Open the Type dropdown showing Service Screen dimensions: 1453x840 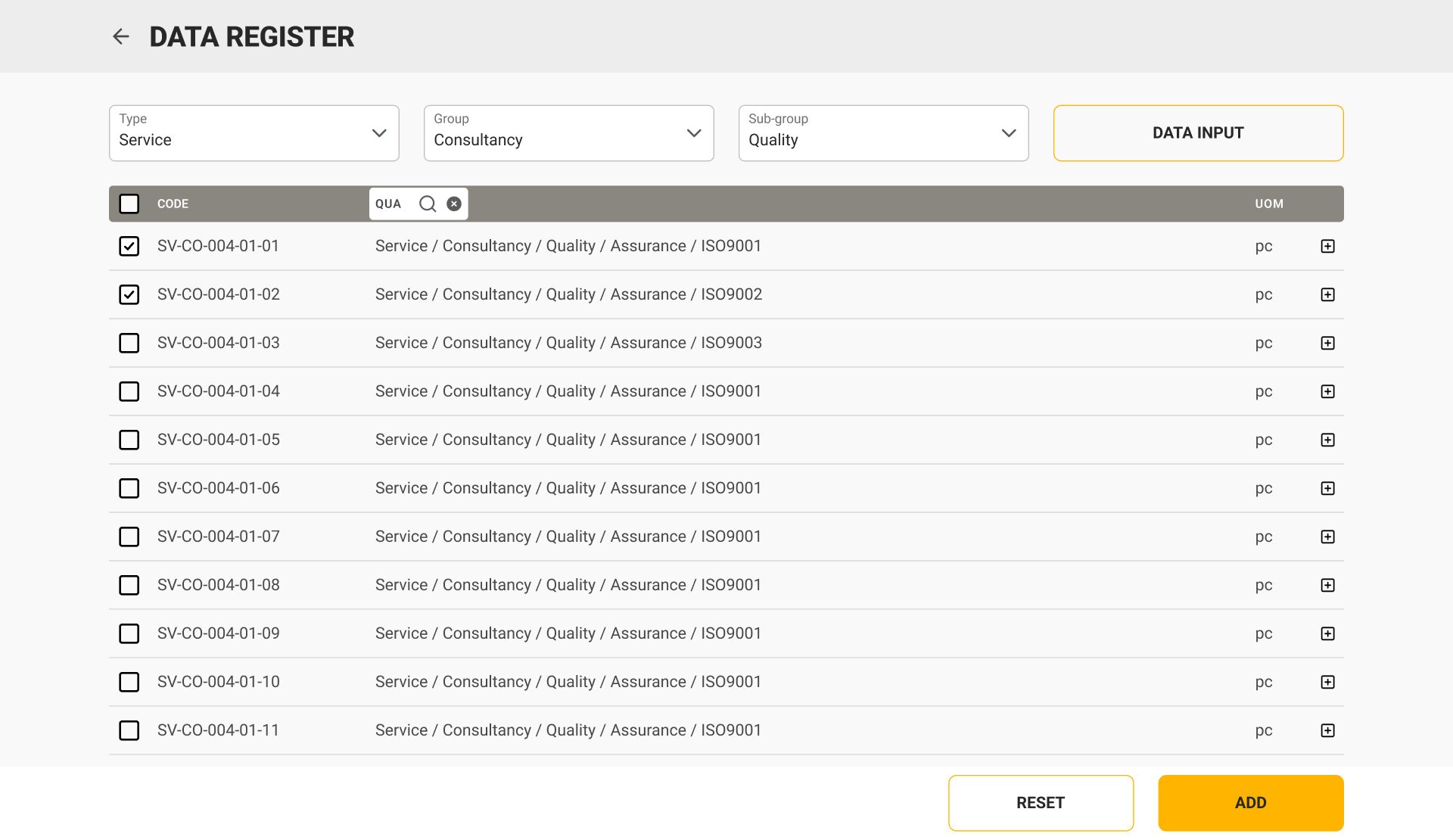point(254,133)
